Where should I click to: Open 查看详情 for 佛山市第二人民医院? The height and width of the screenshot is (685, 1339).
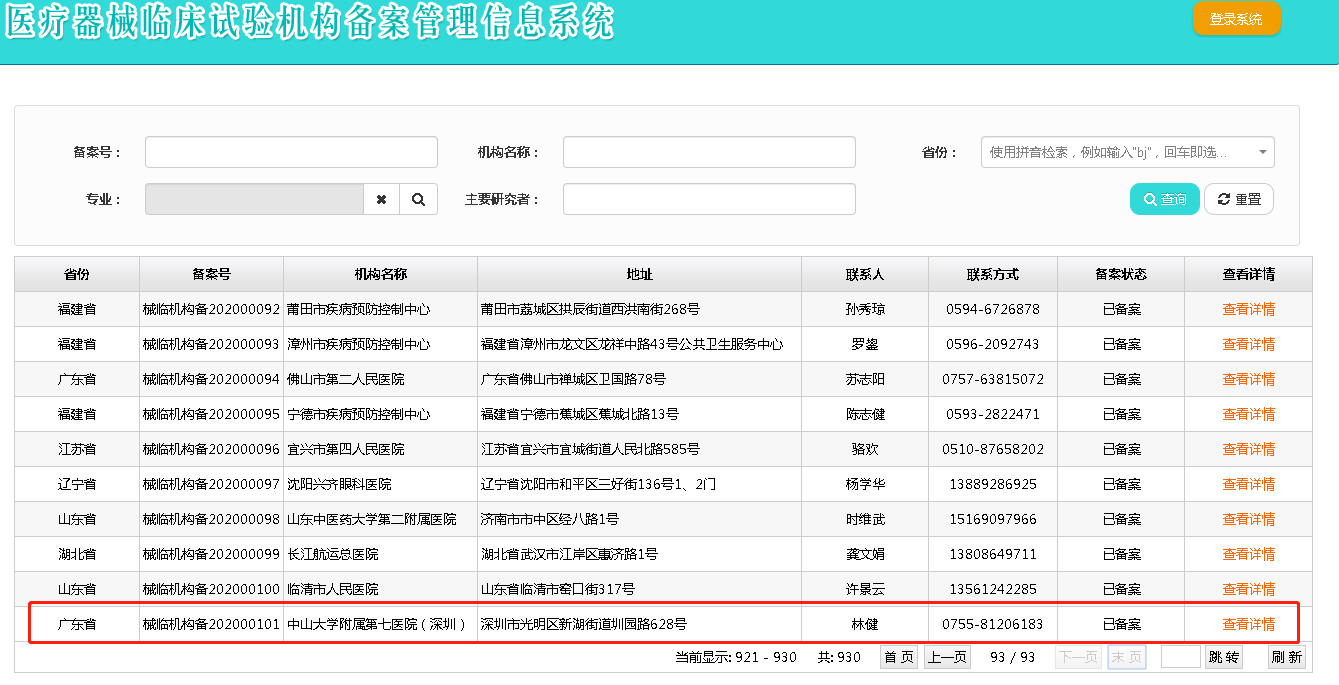(1248, 379)
